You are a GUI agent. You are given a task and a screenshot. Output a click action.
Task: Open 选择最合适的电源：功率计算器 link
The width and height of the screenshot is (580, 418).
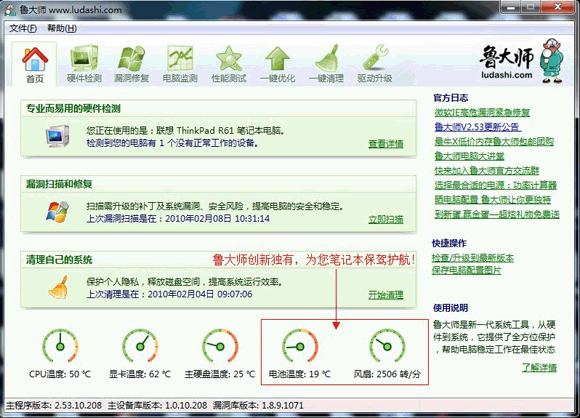pyautogui.click(x=495, y=185)
